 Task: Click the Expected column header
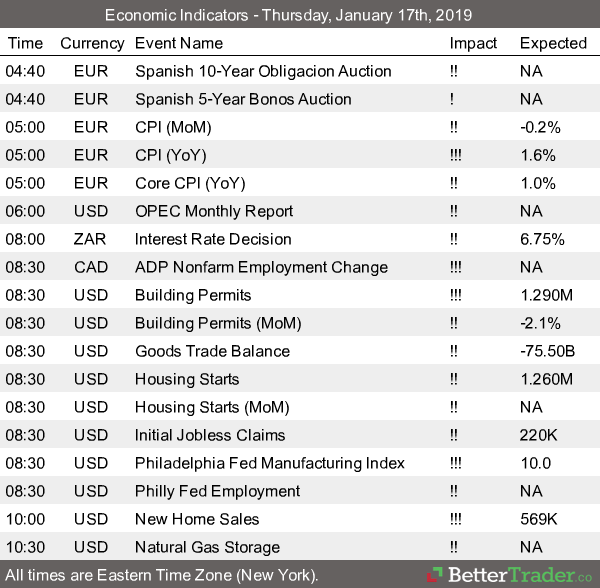tap(553, 43)
